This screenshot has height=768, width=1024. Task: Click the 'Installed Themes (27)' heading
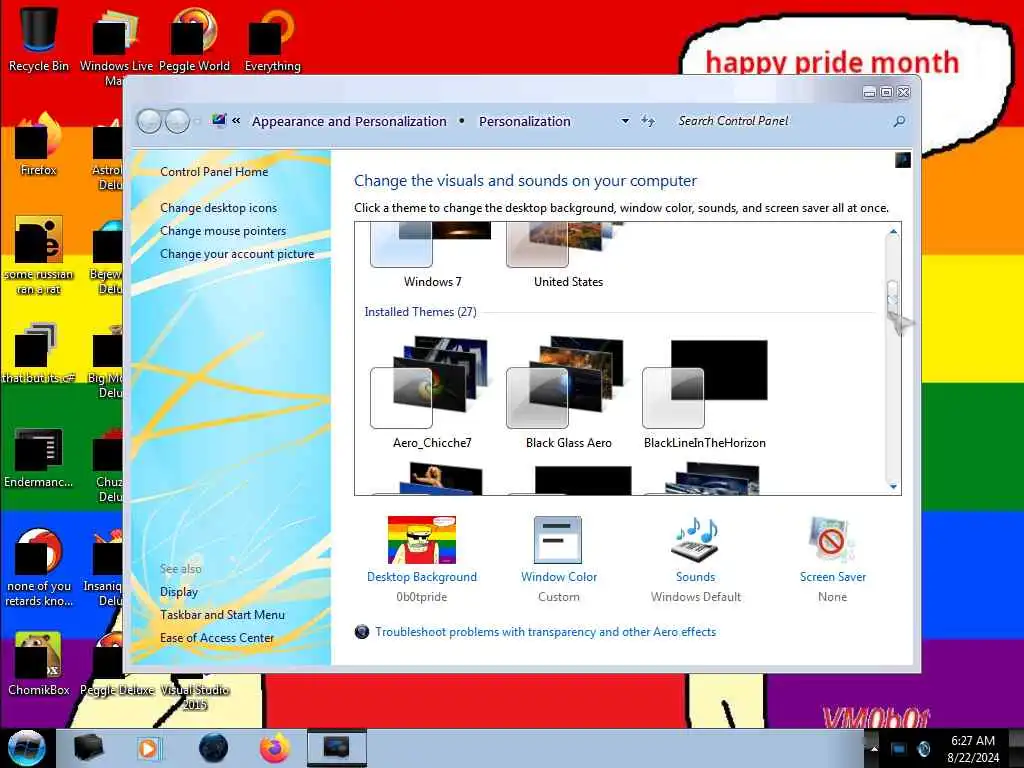421,312
